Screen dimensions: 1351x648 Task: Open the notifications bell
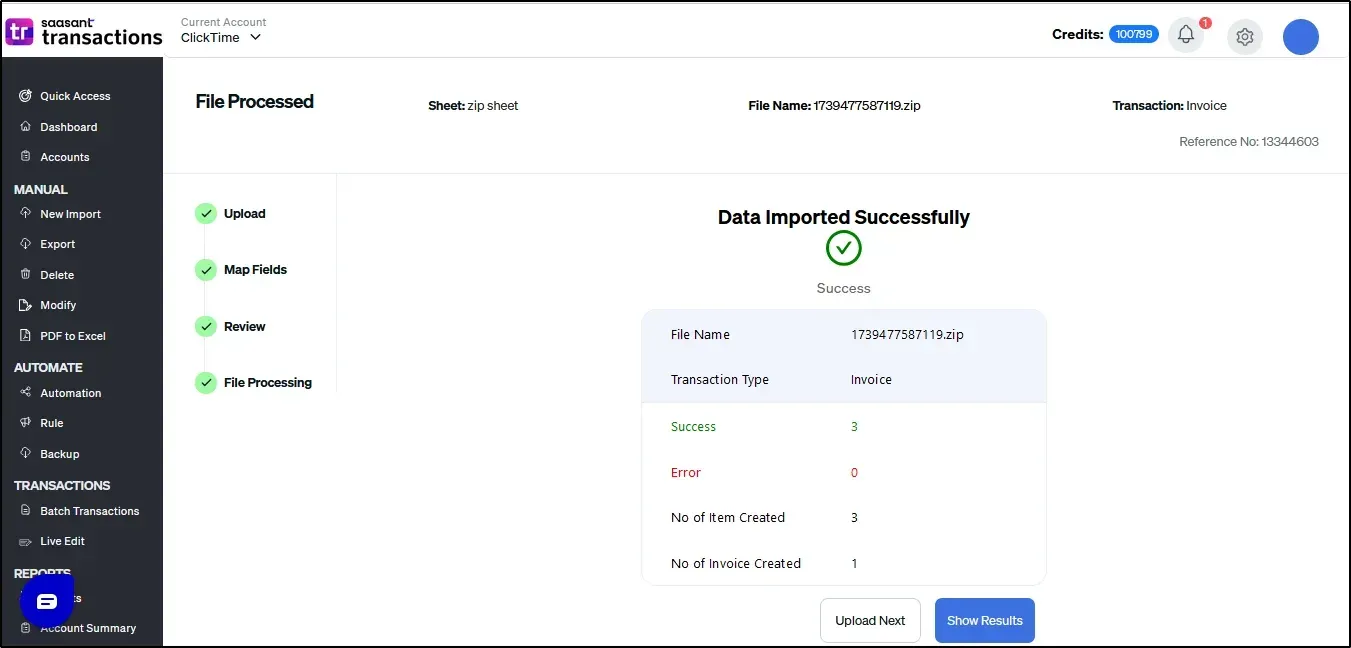pos(1186,35)
